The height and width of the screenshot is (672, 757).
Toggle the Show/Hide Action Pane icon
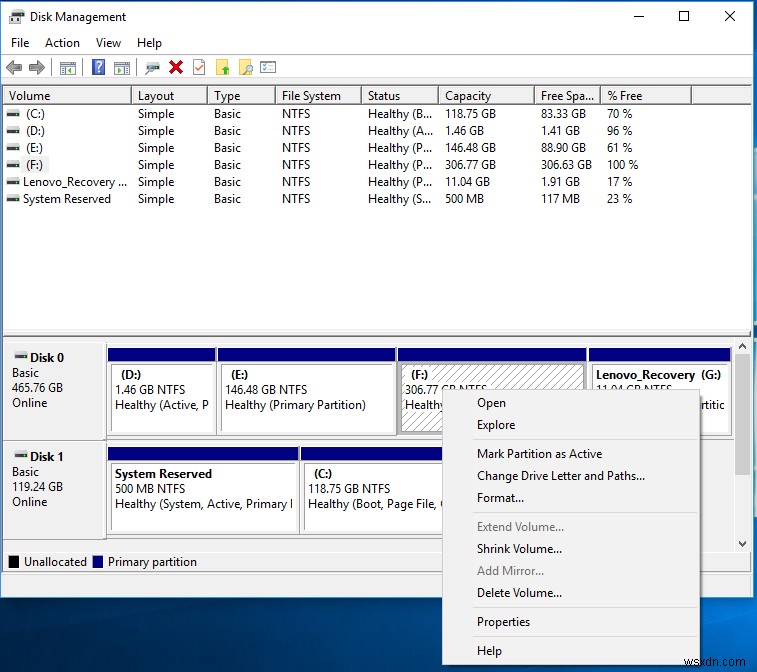(122, 68)
